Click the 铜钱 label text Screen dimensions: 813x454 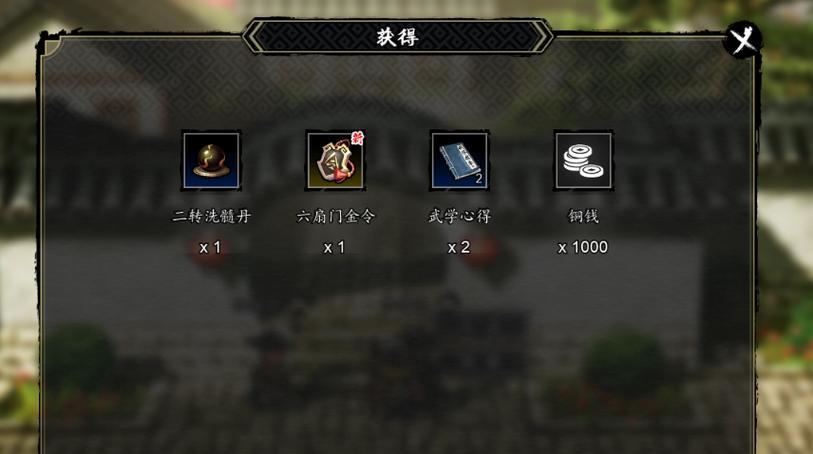[583, 216]
